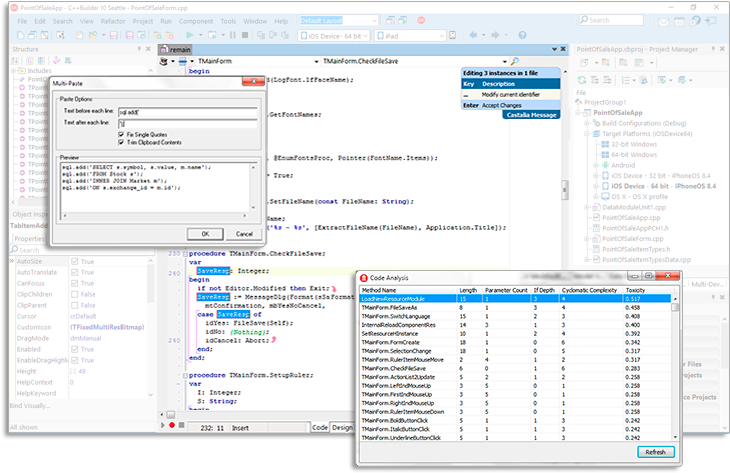This screenshot has width=730, height=473.
Task: Switch to the Design tab
Action: (342, 427)
